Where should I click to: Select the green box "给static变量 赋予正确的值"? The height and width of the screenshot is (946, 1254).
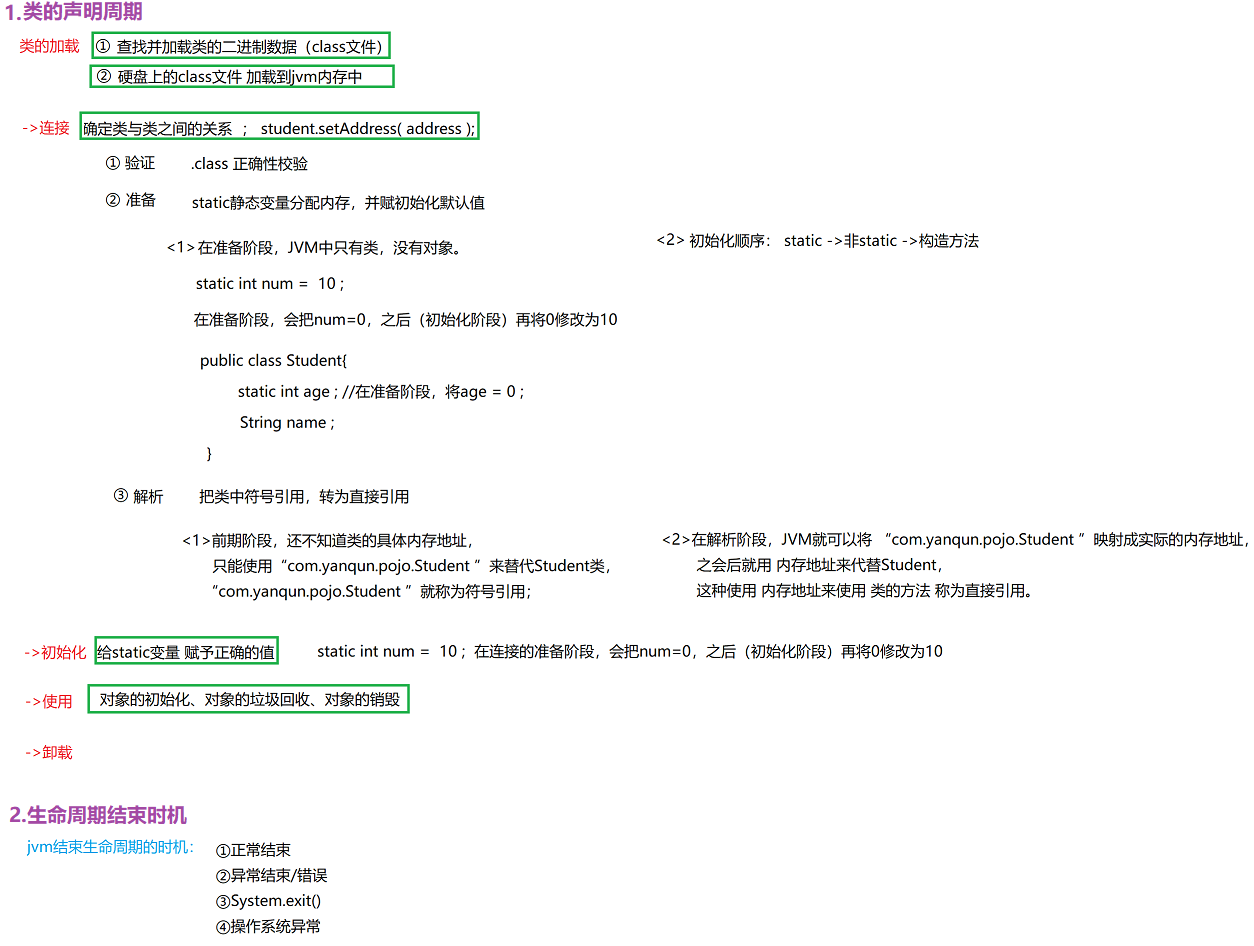pos(186,652)
